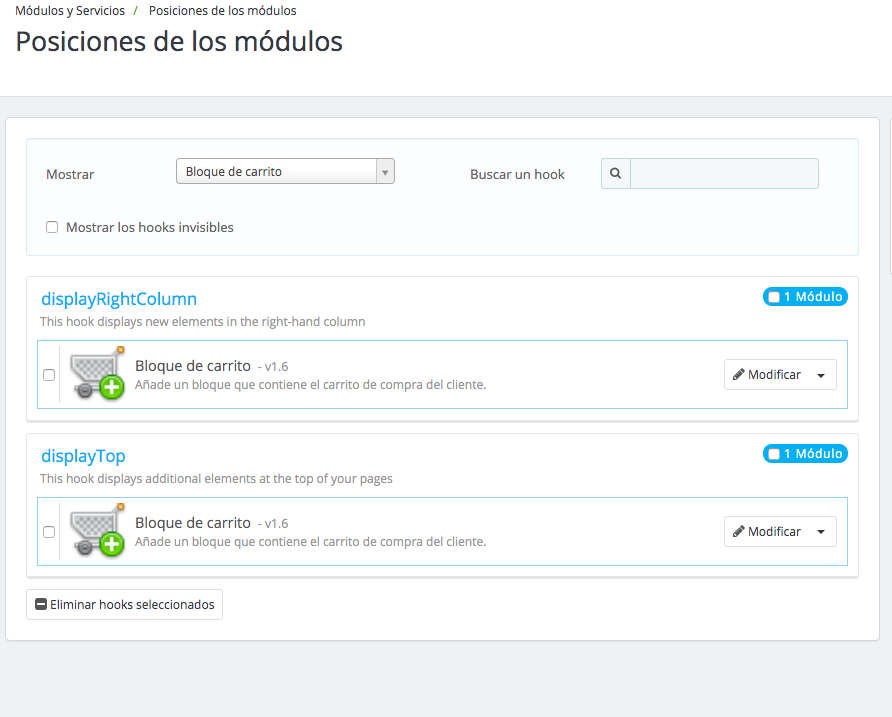
Task: Click the displayRightColumn description about right-hand column
Action: [203, 322]
